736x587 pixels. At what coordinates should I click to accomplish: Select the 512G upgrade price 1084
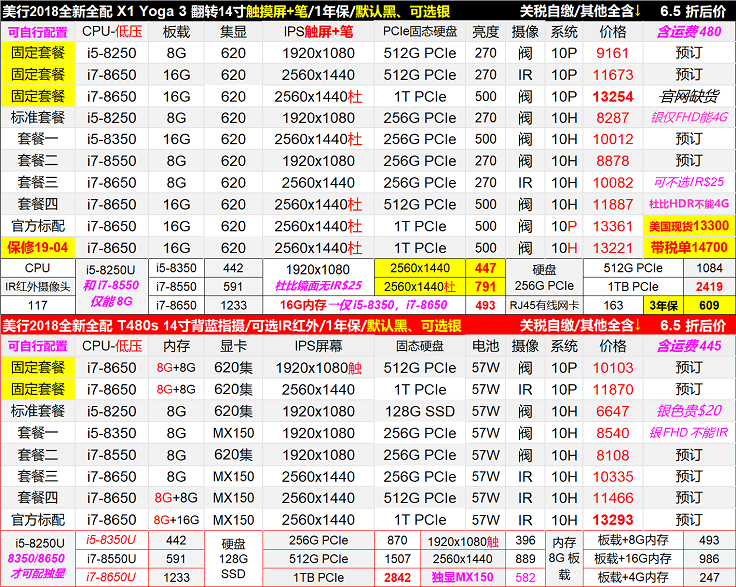[x=709, y=268]
